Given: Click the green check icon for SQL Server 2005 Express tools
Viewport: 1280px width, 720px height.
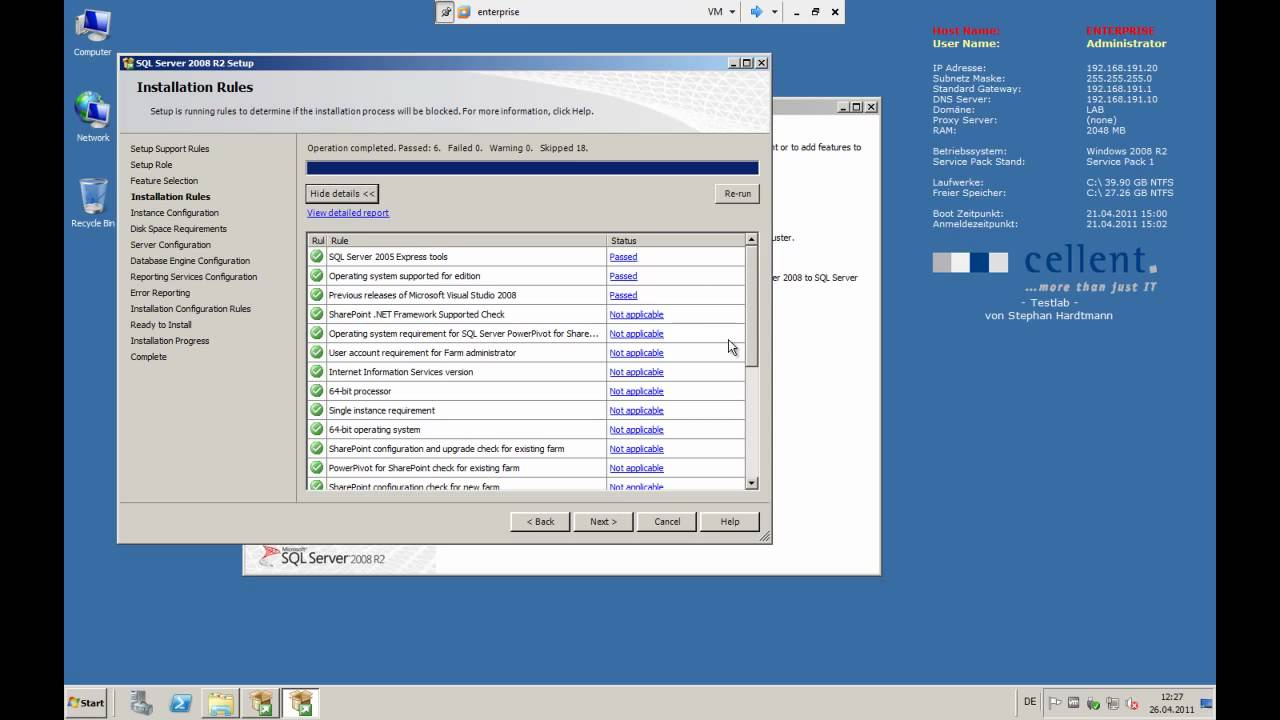Looking at the screenshot, I should pos(317,257).
